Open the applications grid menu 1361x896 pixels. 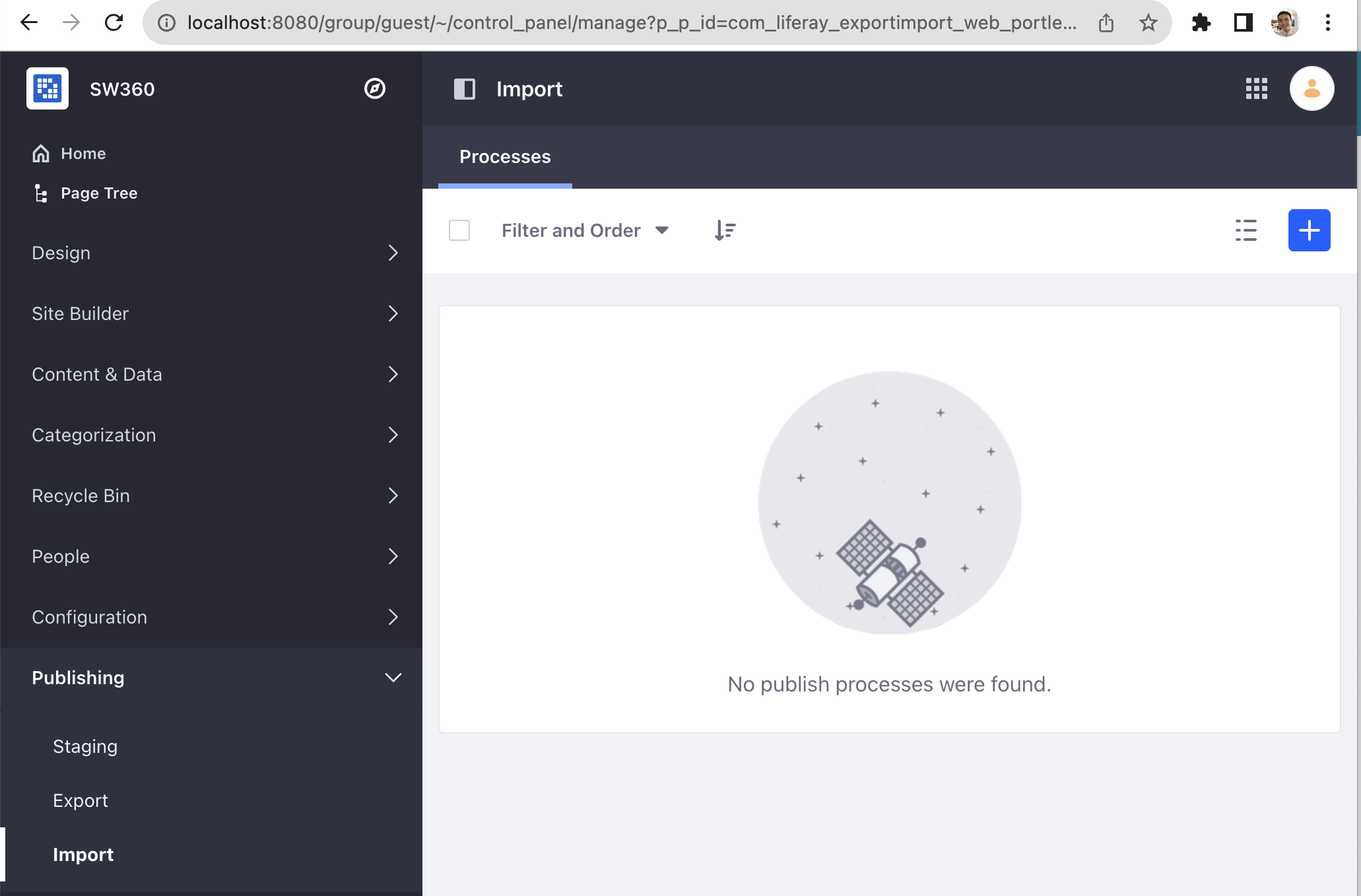tap(1256, 88)
